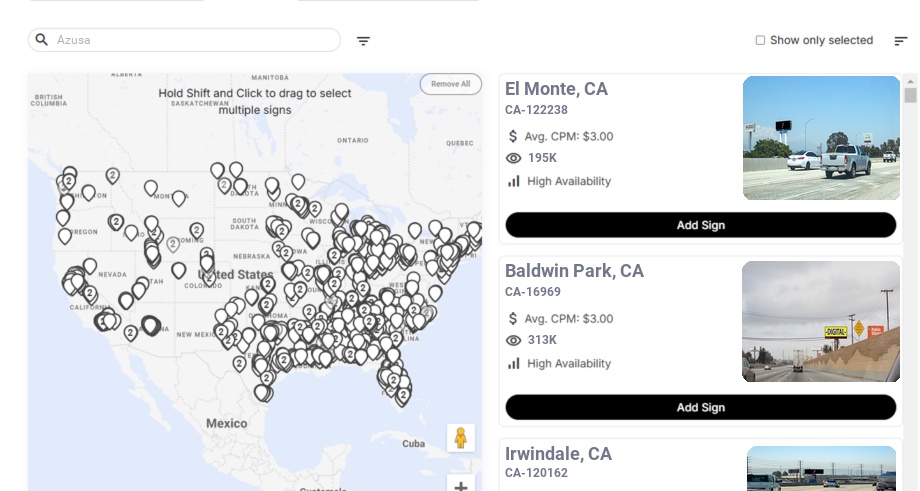This screenshot has width=920, height=491.
Task: Open the sort icon next to Show only selected
Action: tap(901, 41)
